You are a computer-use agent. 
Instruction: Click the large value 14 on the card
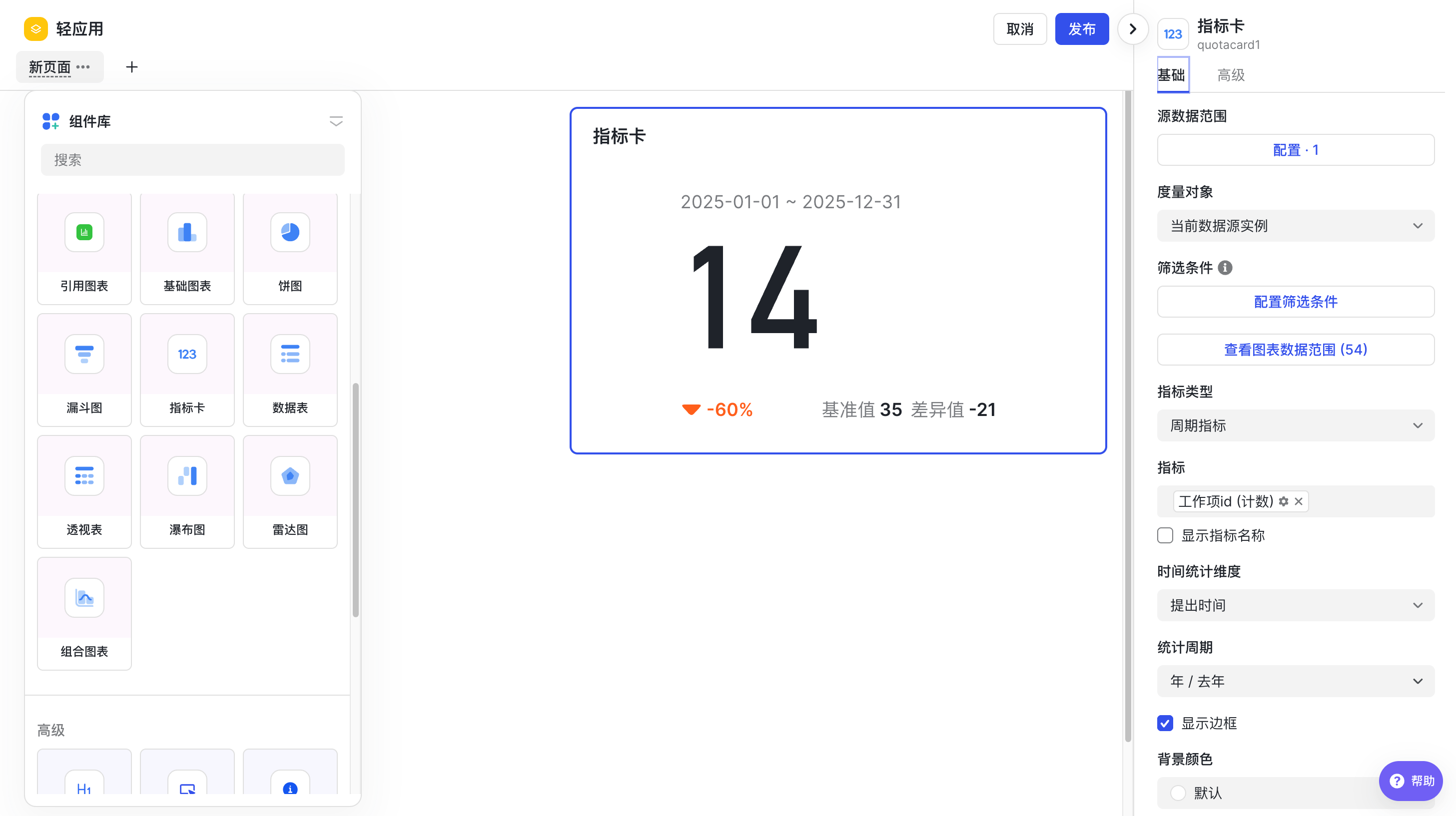pos(754,298)
